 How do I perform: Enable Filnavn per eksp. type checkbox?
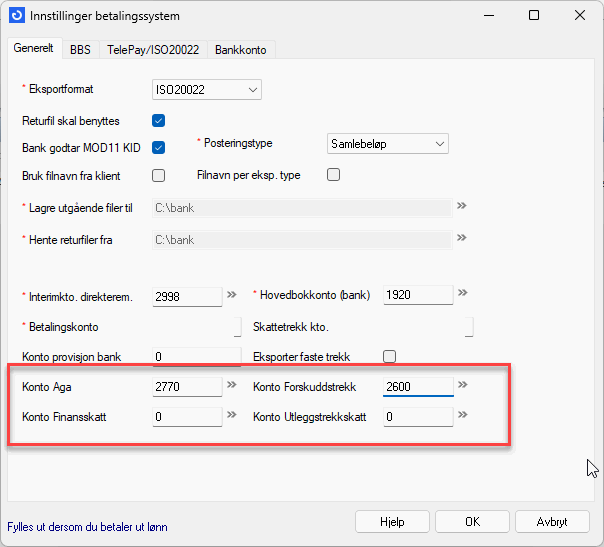coord(334,175)
